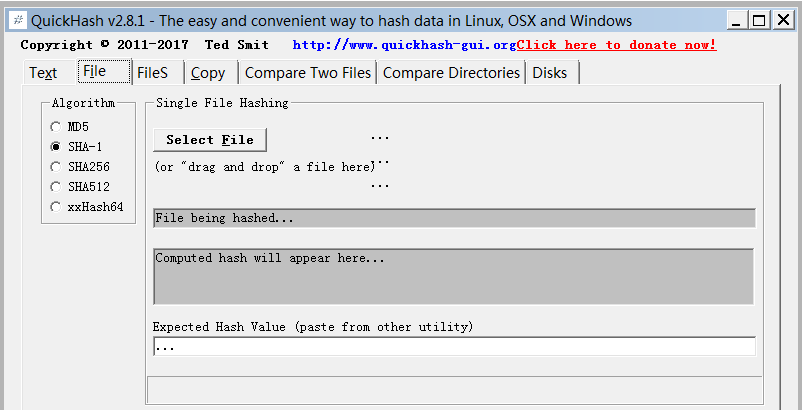Click the QuickHash app icon in title bar
The height and width of the screenshot is (410, 802).
coord(19,20)
